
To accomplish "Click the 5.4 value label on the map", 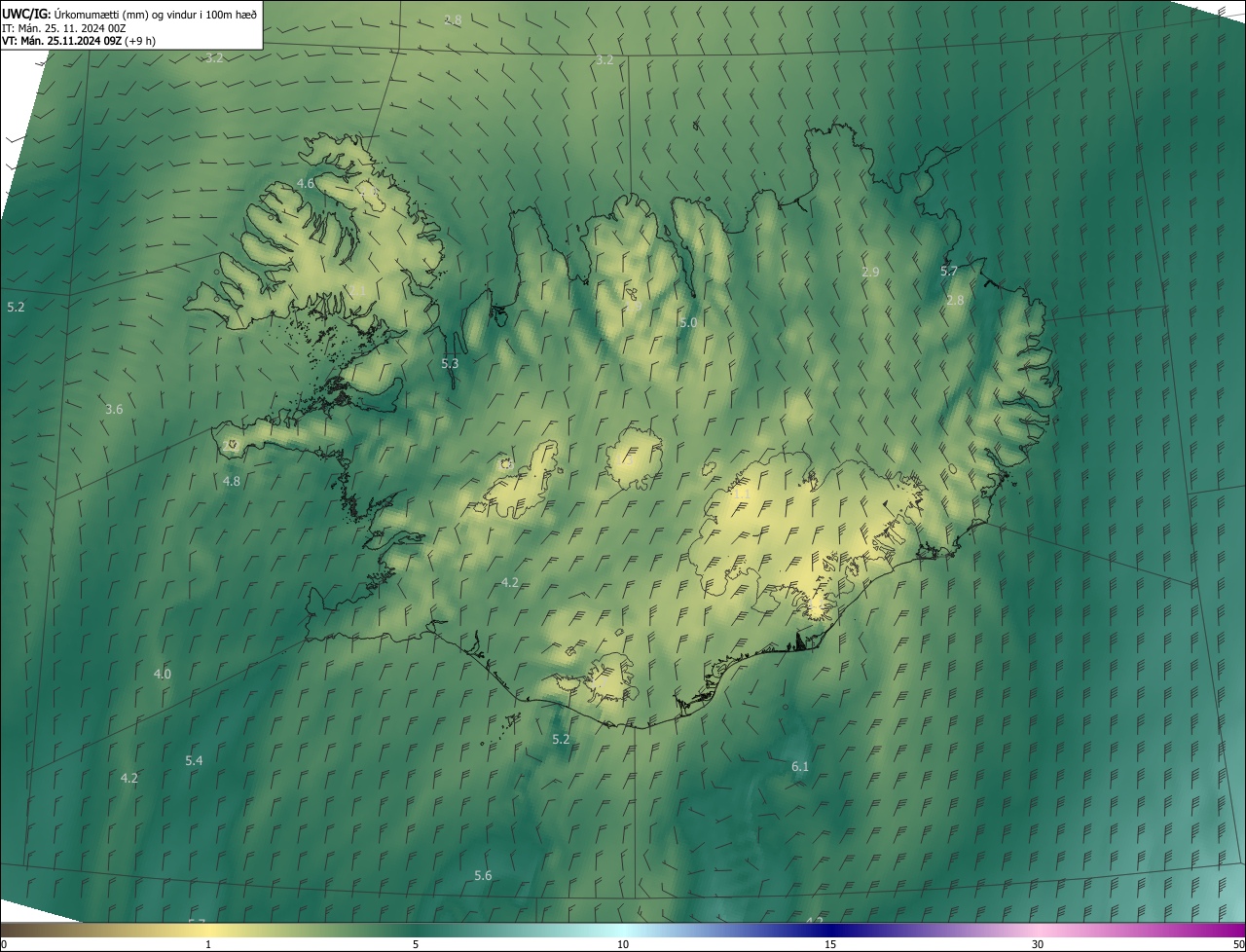I will click(194, 760).
